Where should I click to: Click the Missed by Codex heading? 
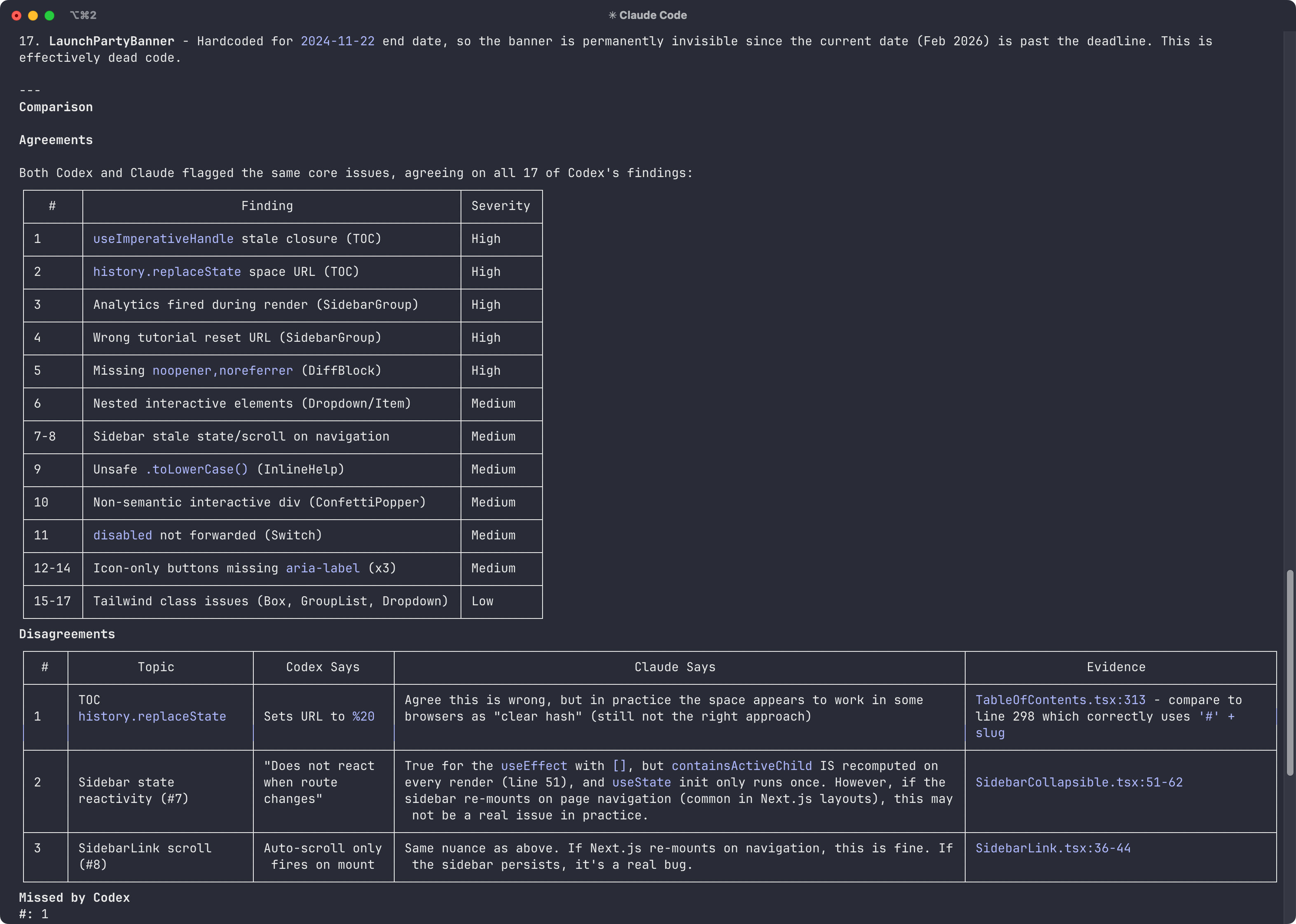coord(74,897)
